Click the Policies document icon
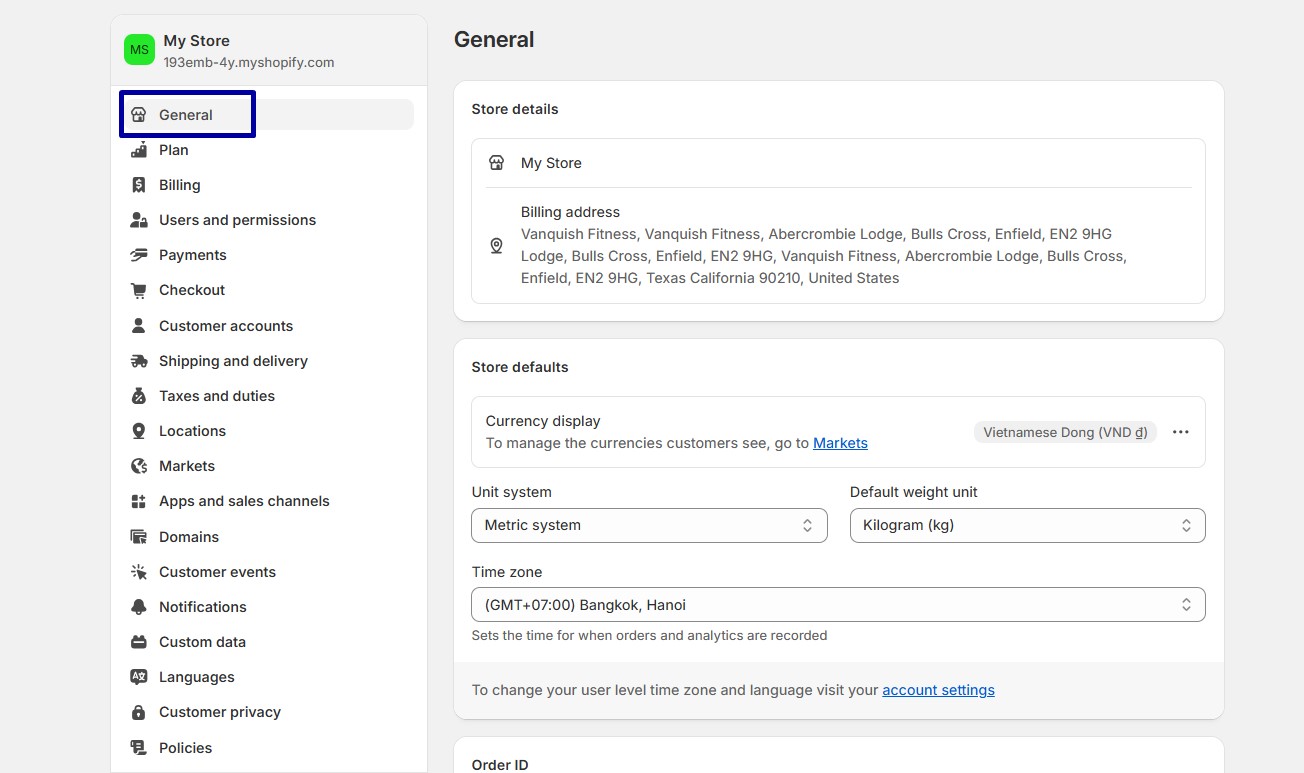The image size is (1304, 773). tap(139, 748)
